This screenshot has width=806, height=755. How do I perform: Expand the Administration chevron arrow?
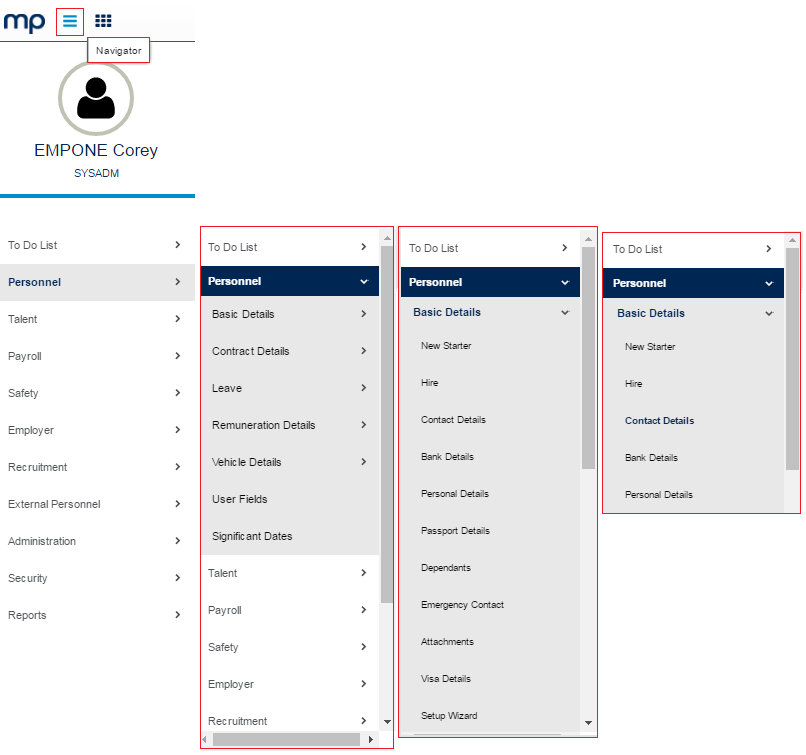coord(177,541)
